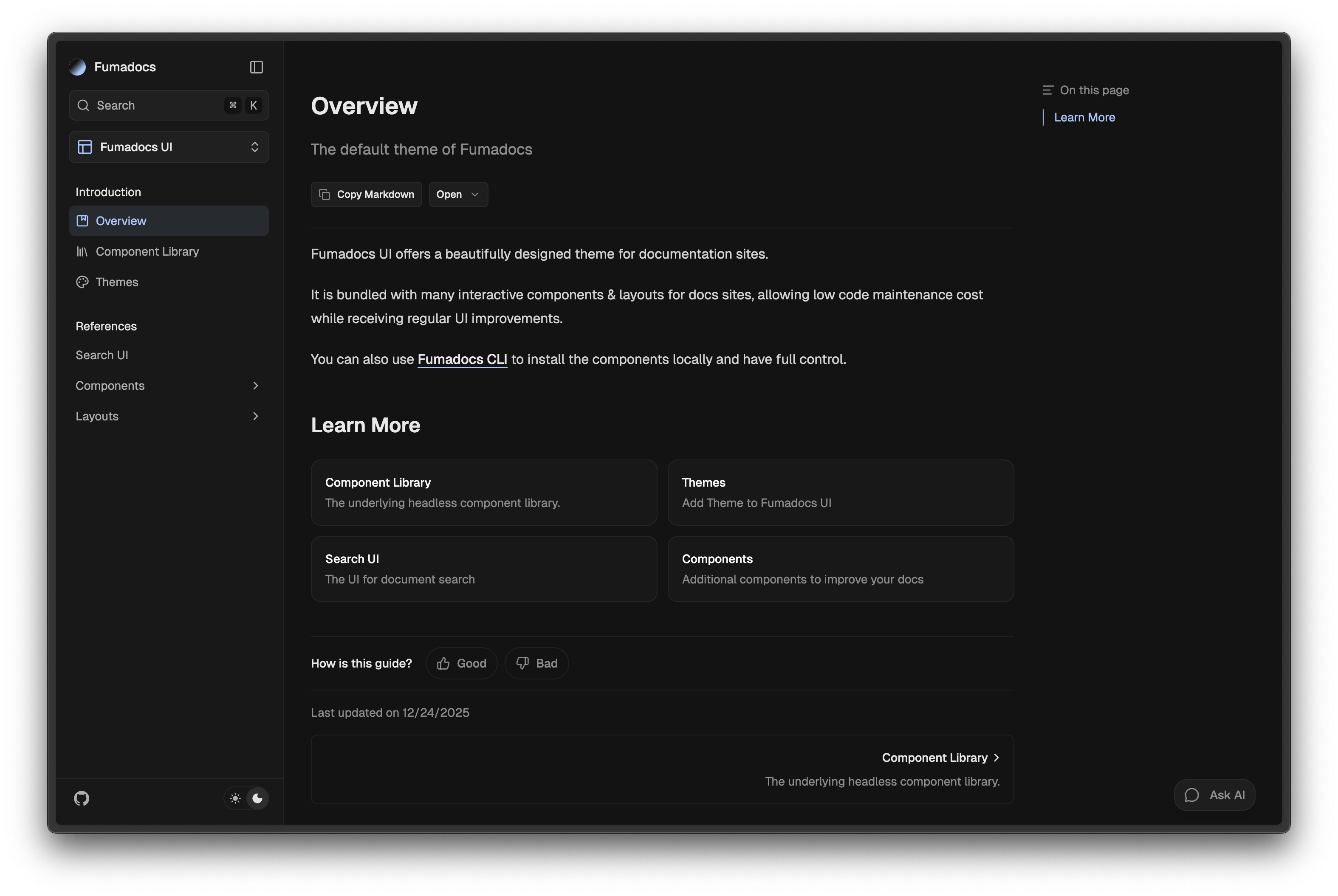
Task: Collapse sidebar with the panel icon
Action: [256, 67]
